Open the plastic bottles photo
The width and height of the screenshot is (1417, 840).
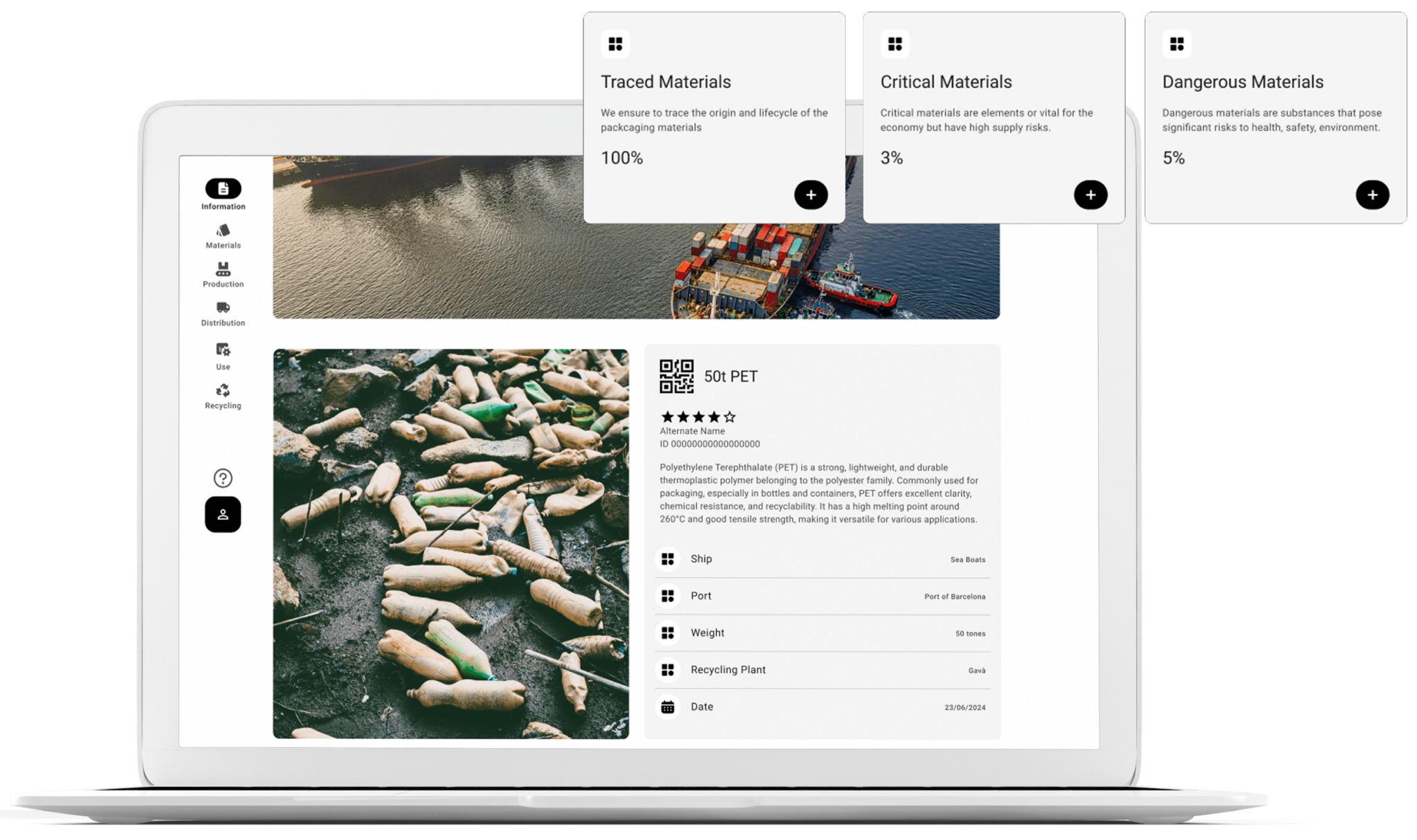click(x=450, y=544)
